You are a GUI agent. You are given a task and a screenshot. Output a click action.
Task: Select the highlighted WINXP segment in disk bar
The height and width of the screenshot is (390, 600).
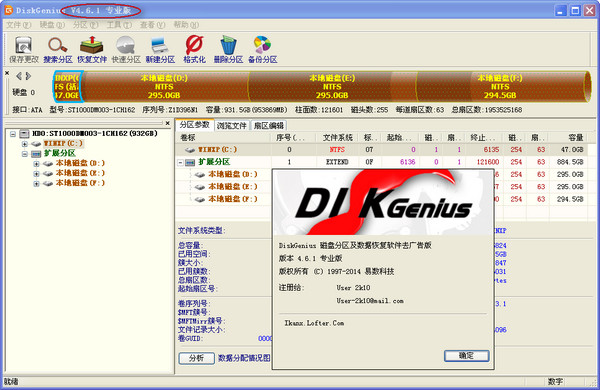[x=67, y=86]
